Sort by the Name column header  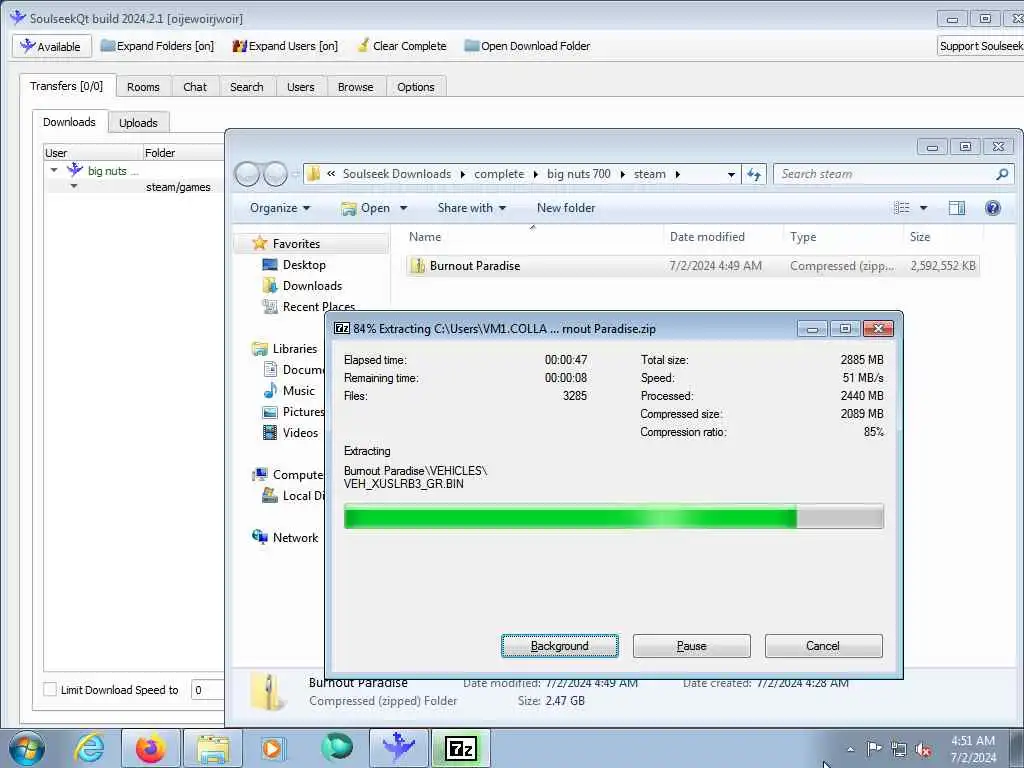pyautogui.click(x=533, y=237)
